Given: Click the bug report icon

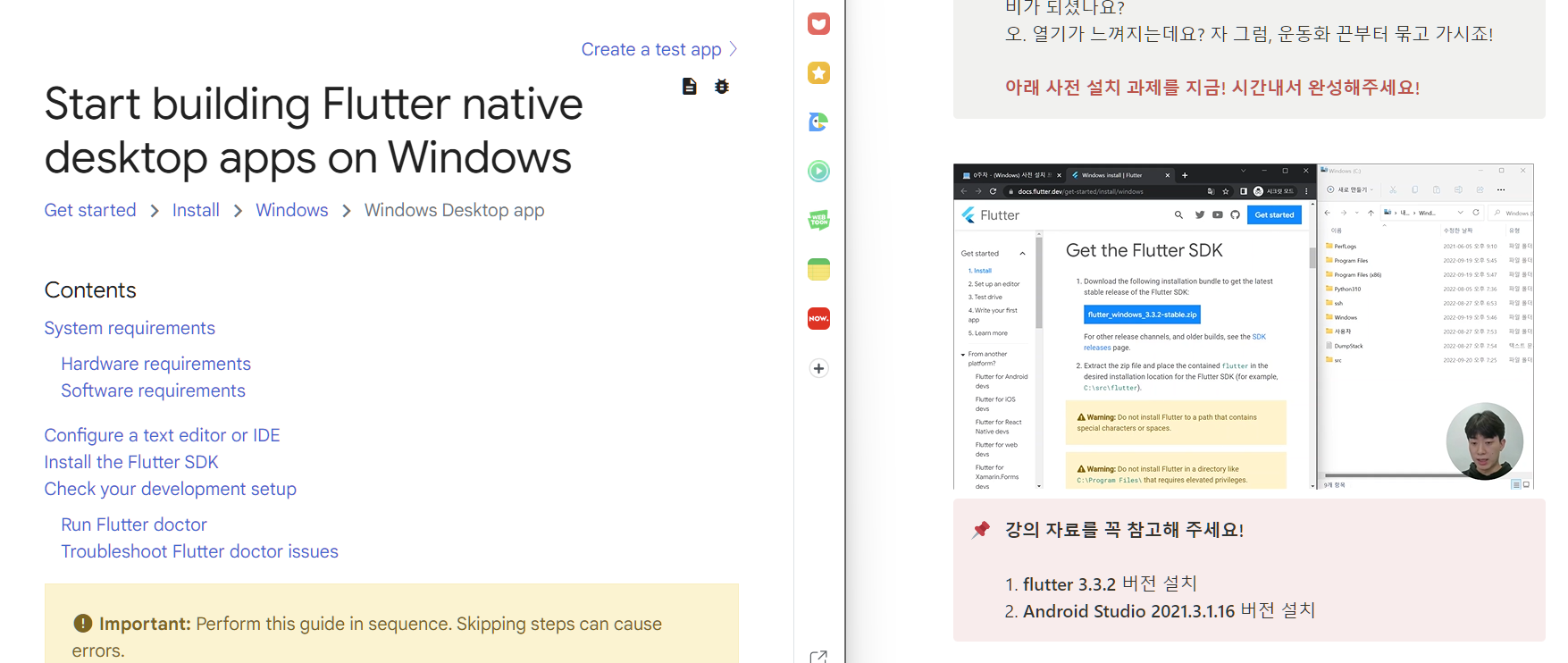Looking at the screenshot, I should coord(722,87).
